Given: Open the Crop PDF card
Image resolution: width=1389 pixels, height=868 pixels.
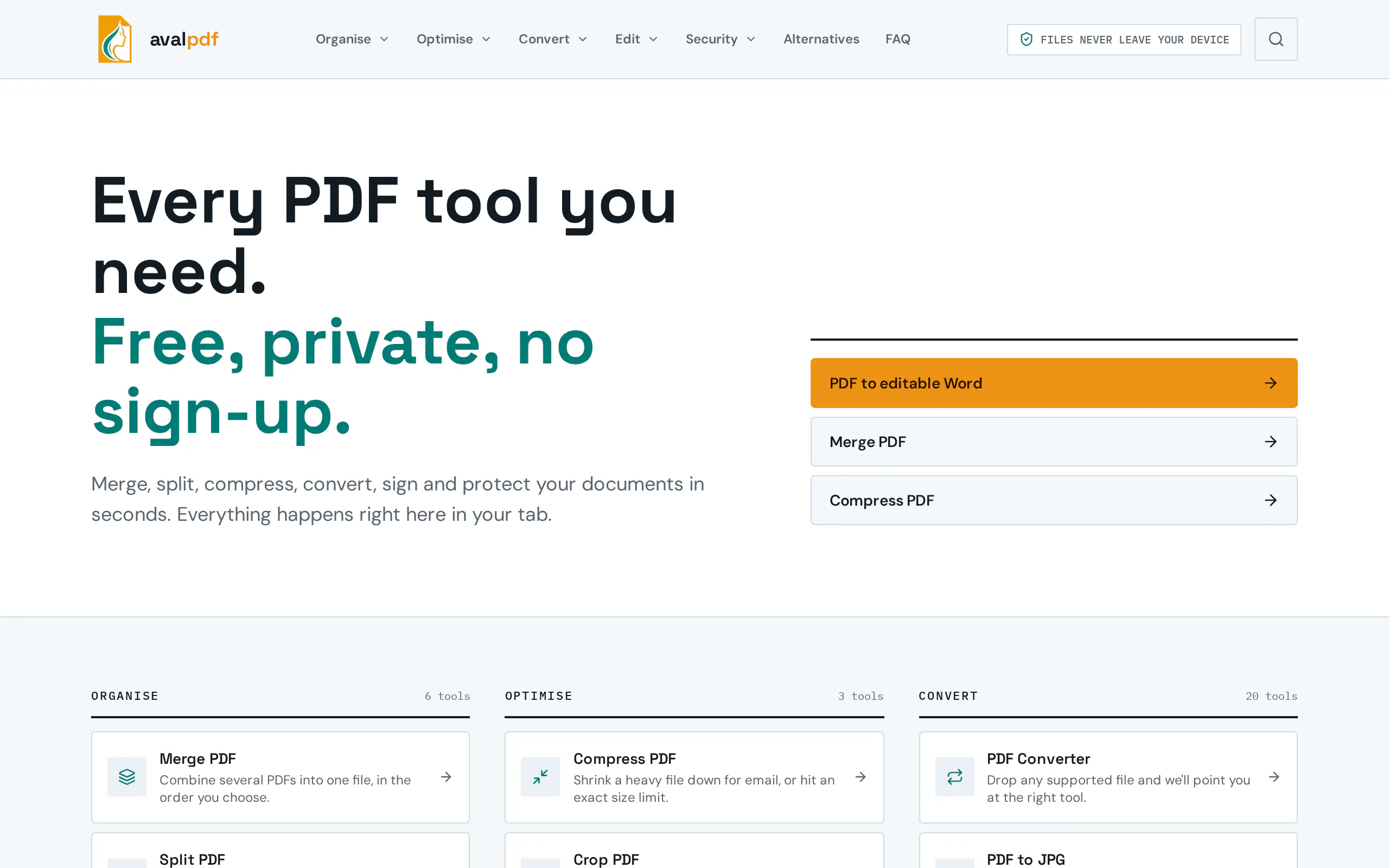Looking at the screenshot, I should click(694, 851).
